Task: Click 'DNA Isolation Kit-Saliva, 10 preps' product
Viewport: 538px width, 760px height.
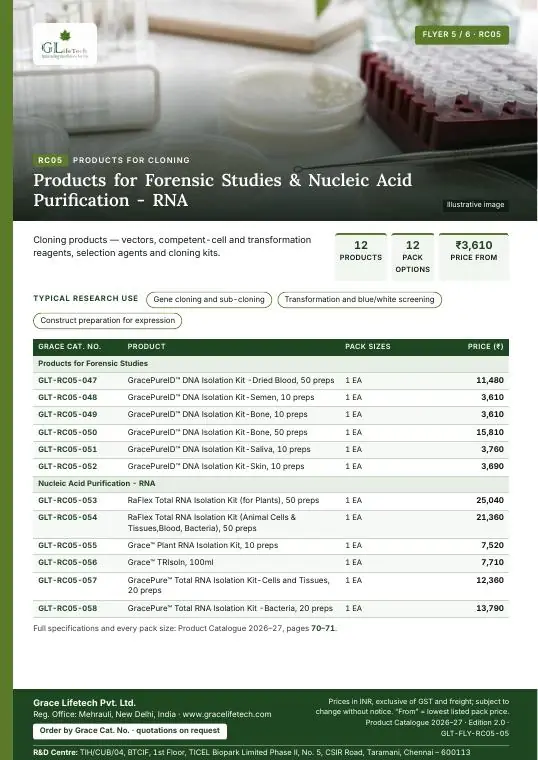Action: pos(219,449)
